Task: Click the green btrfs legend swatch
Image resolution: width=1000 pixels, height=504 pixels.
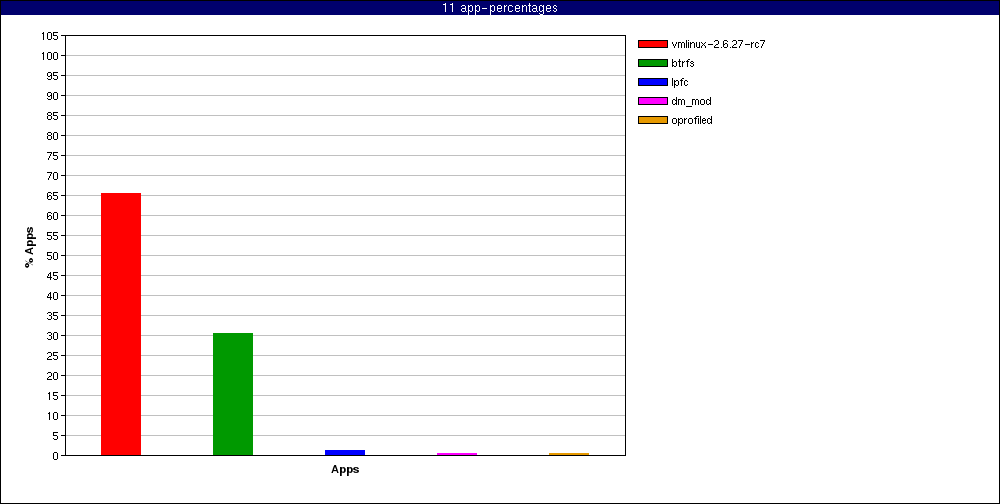Action: pyautogui.click(x=652, y=63)
